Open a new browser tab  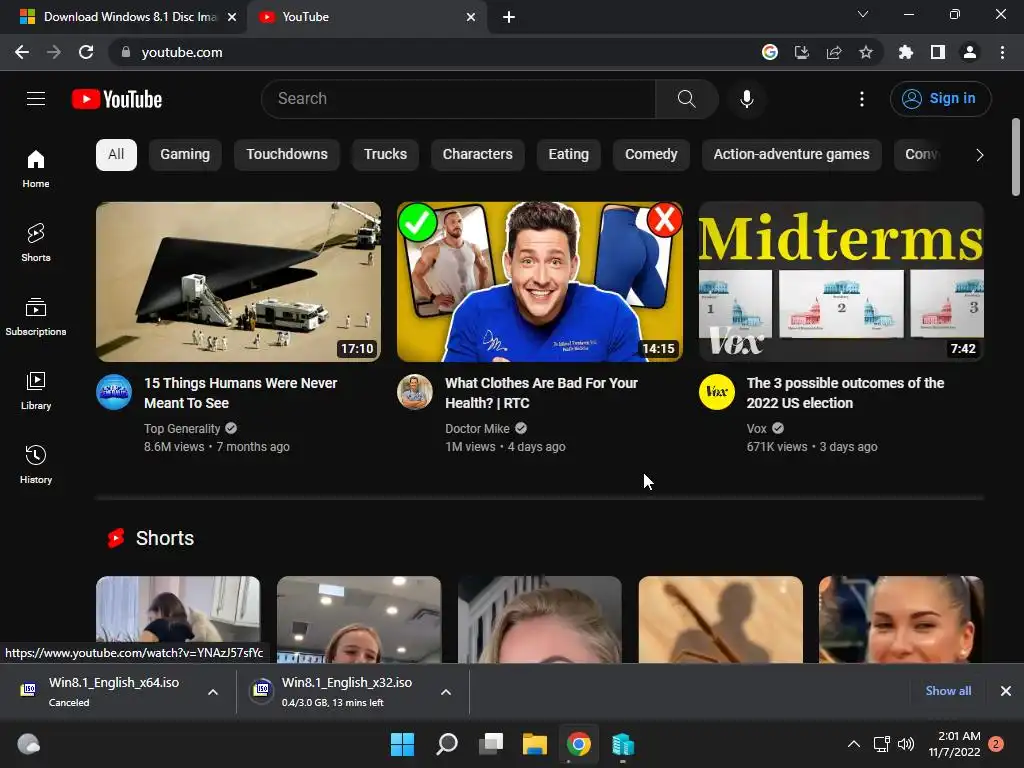tap(509, 17)
